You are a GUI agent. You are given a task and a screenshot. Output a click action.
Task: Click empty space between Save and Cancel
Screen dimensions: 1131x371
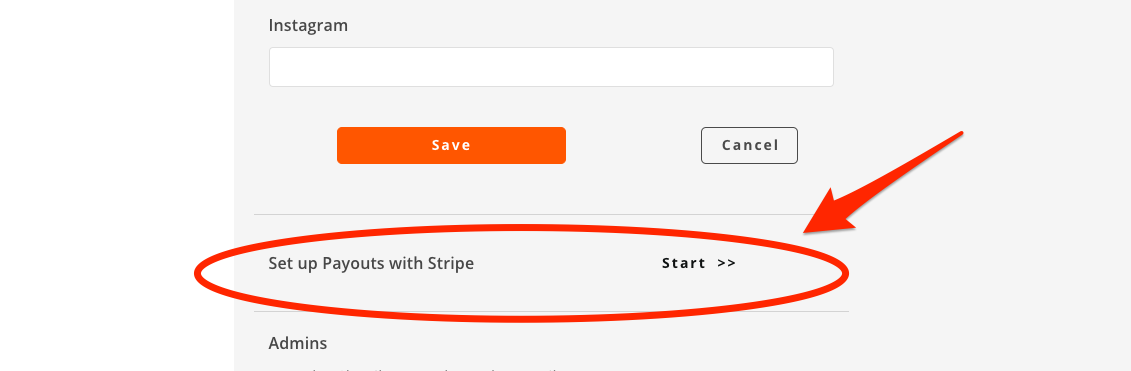click(633, 145)
